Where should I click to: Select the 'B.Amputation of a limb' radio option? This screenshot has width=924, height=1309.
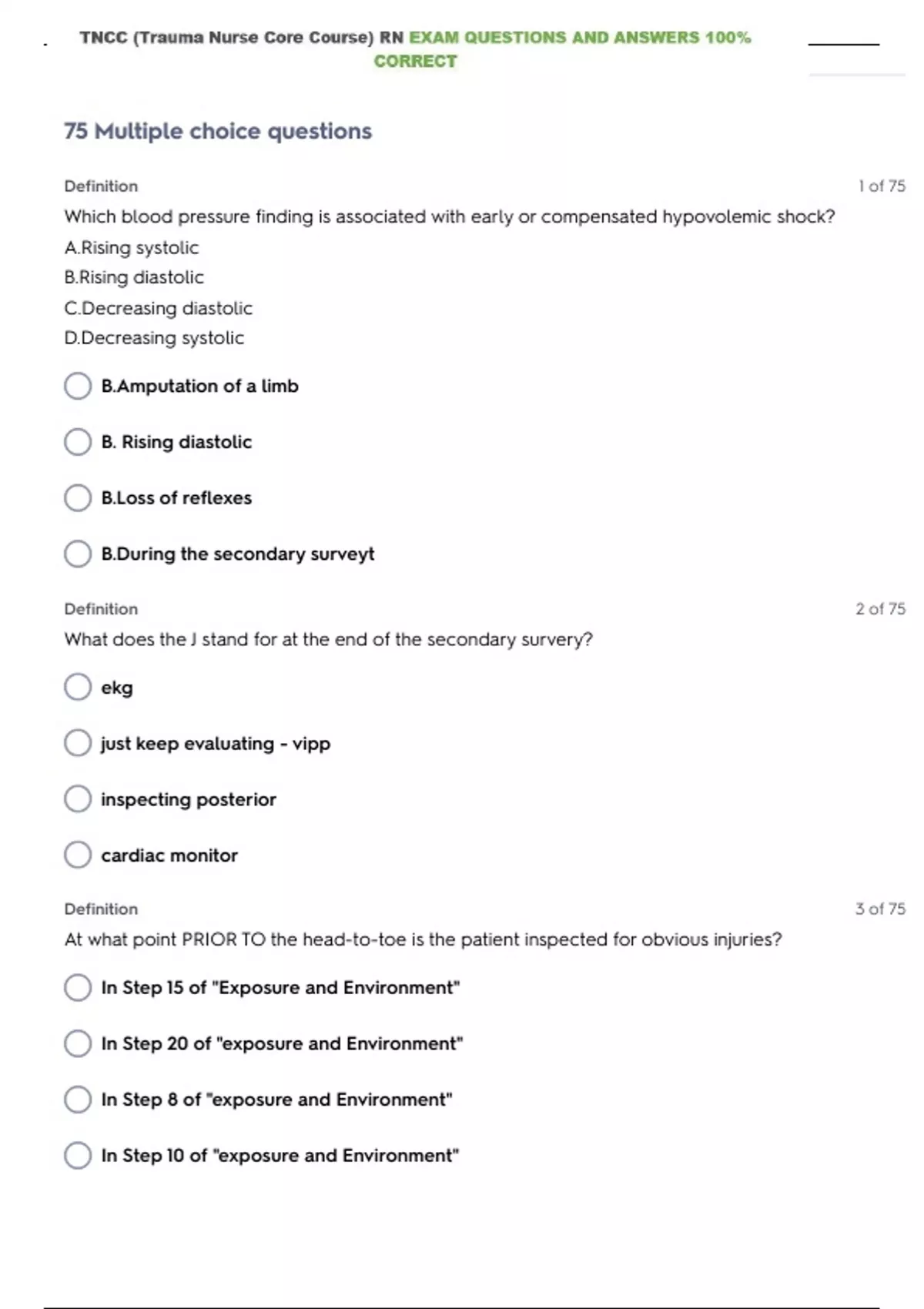coord(78,386)
